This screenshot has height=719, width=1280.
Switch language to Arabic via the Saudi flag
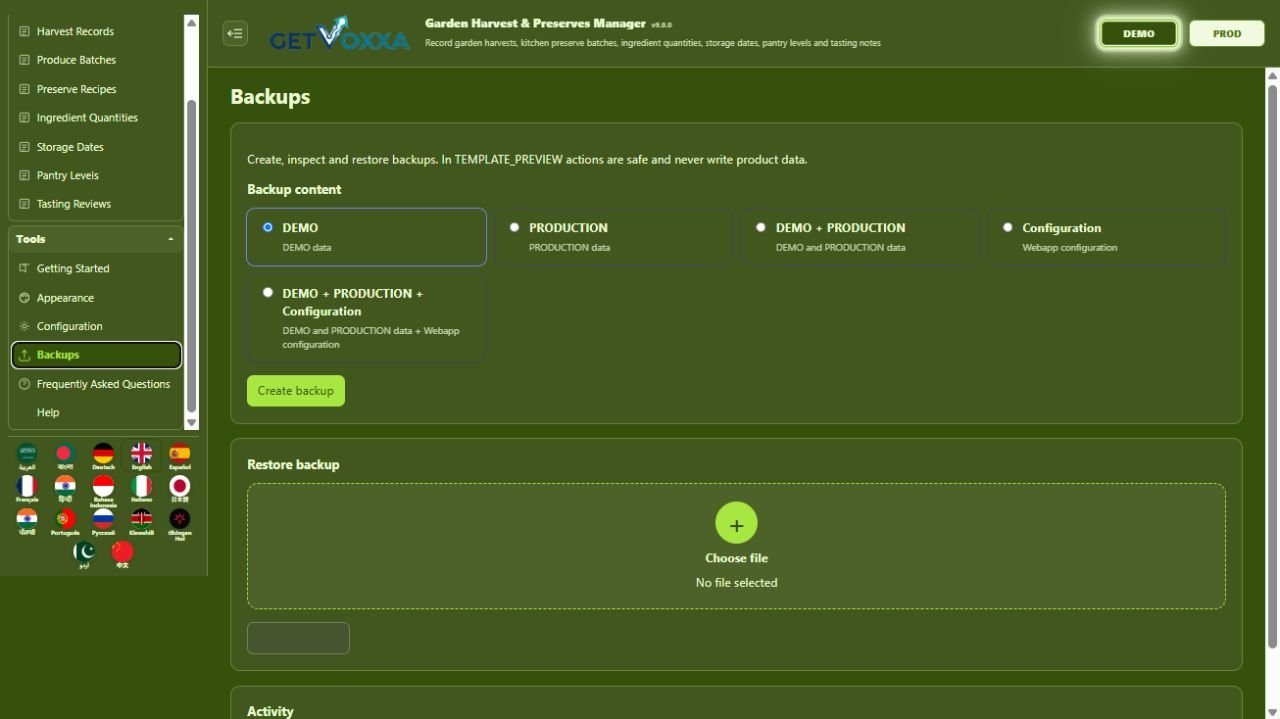click(27, 456)
